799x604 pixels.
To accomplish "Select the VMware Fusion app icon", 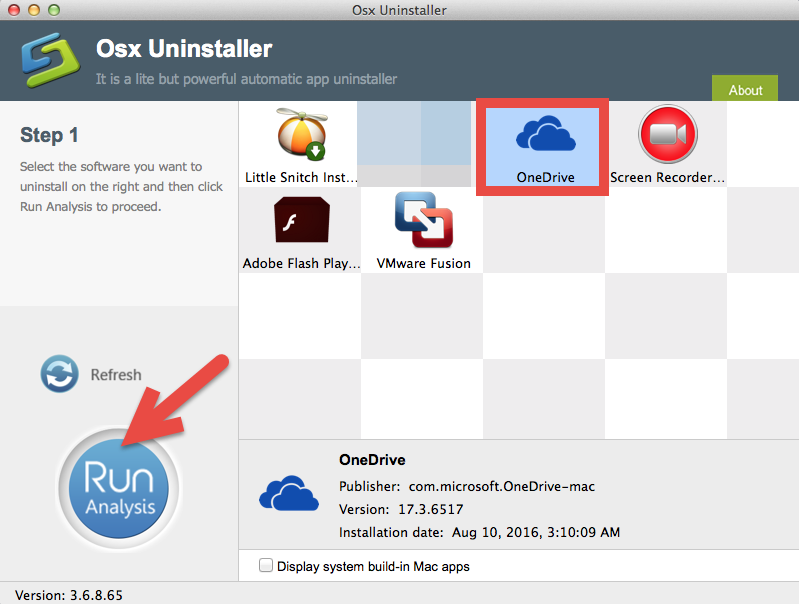I will (423, 220).
